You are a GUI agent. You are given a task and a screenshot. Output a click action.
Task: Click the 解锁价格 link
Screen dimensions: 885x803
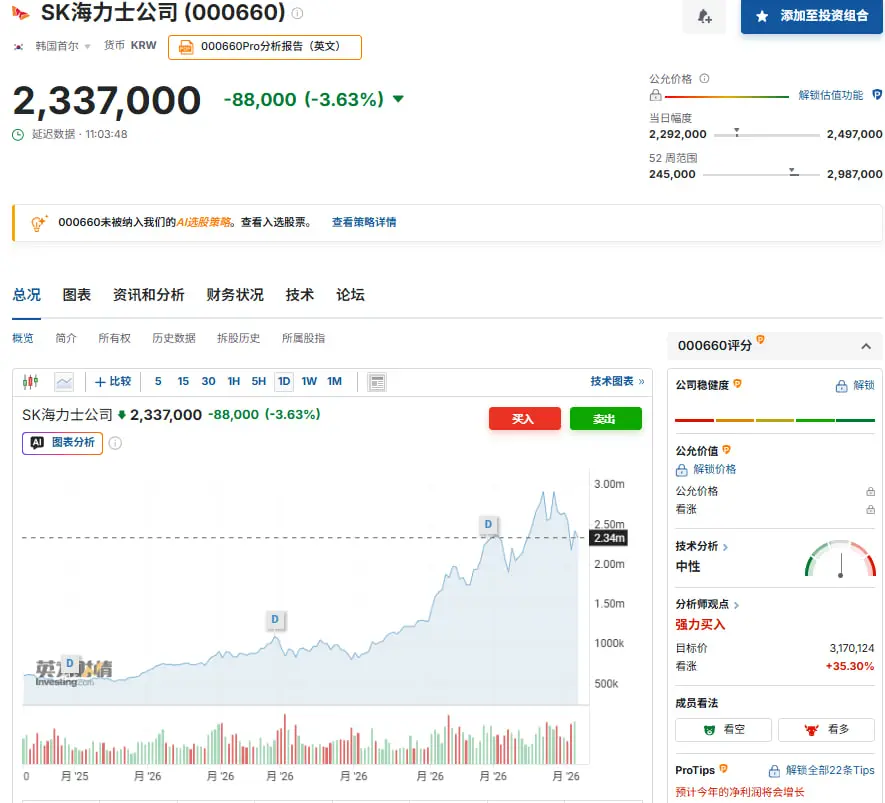point(706,469)
